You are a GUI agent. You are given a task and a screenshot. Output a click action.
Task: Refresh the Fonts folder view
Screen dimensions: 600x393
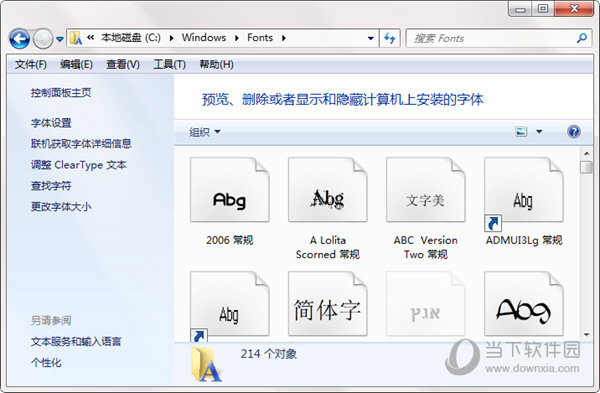(x=390, y=38)
